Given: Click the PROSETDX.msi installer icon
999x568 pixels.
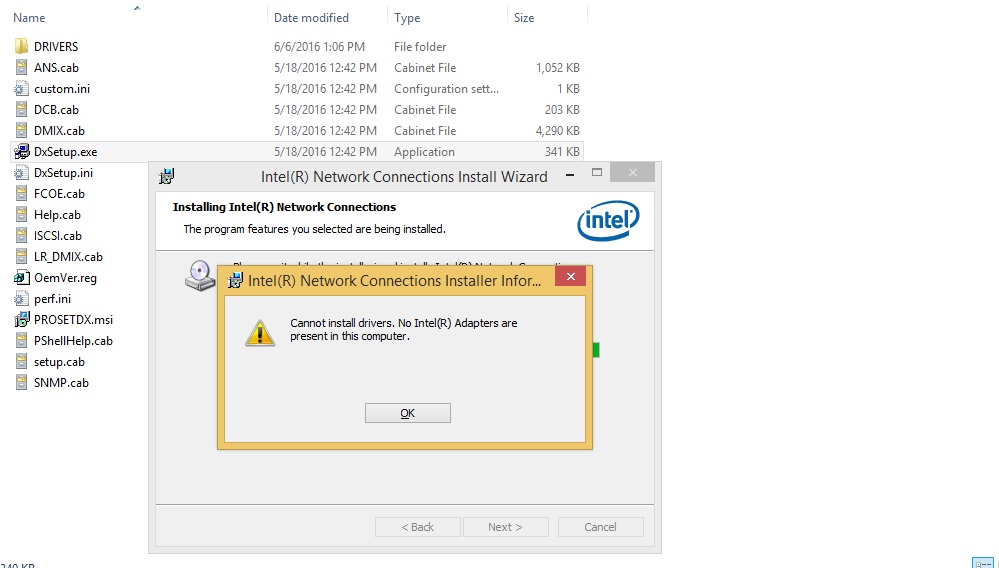Looking at the screenshot, I should (21, 320).
